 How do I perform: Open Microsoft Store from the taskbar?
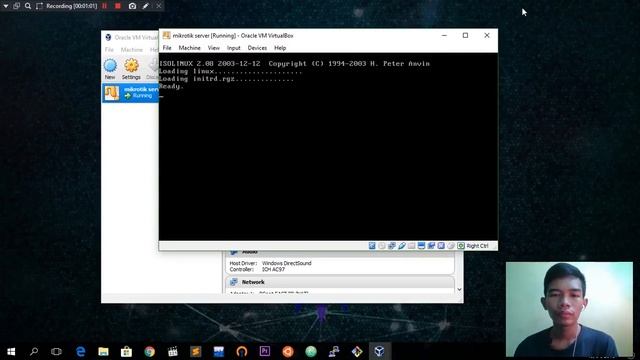tap(126, 351)
